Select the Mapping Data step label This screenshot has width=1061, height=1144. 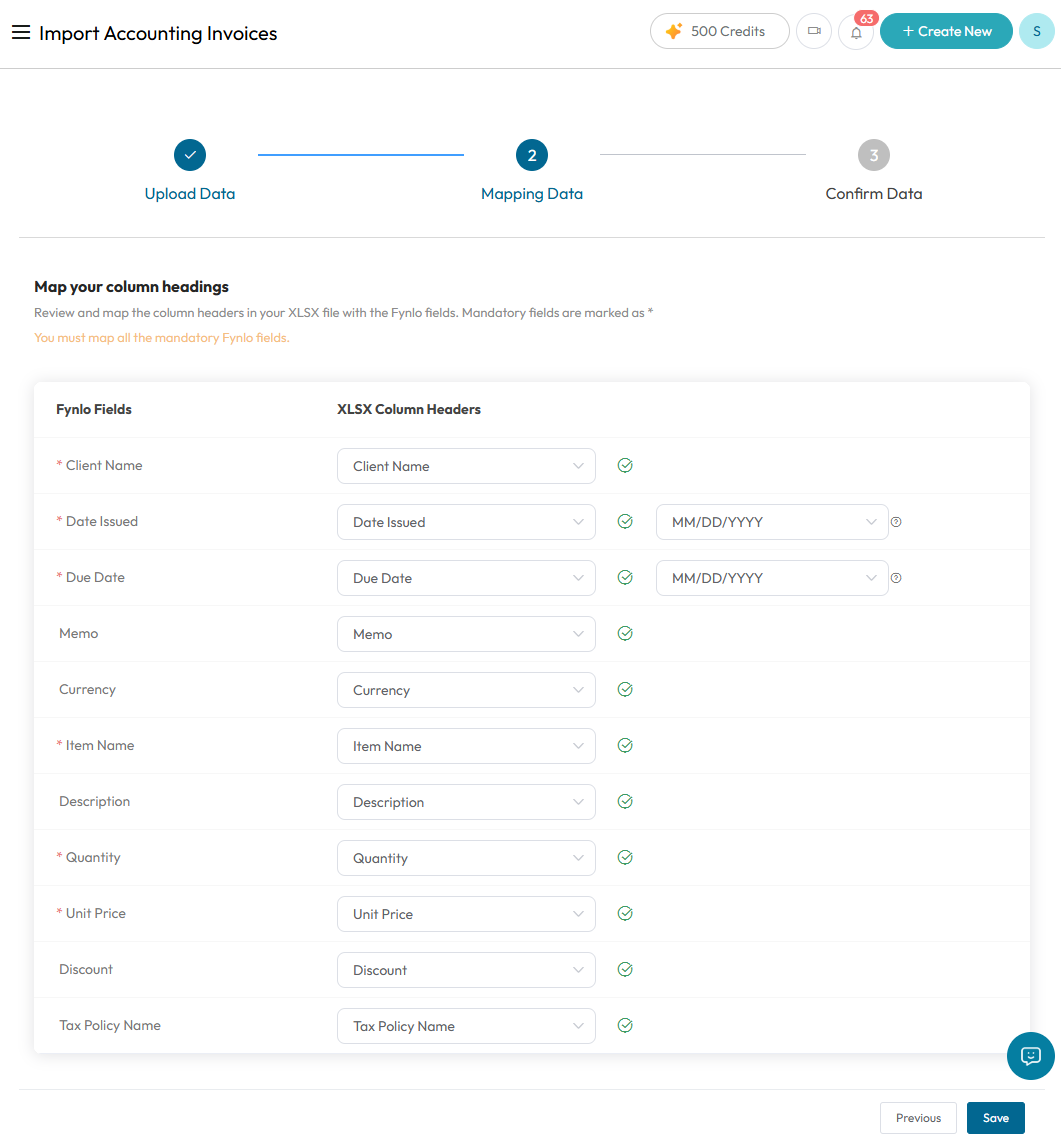coord(532,193)
